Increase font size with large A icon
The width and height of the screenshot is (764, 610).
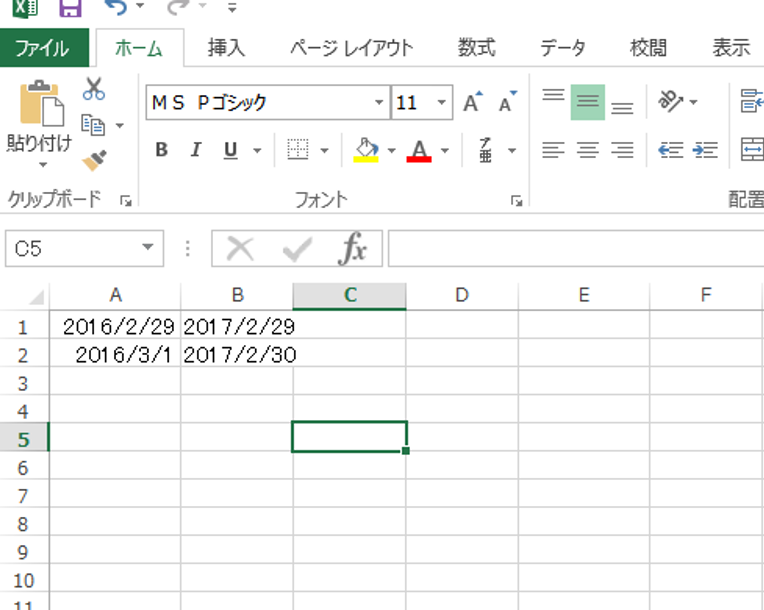473,101
